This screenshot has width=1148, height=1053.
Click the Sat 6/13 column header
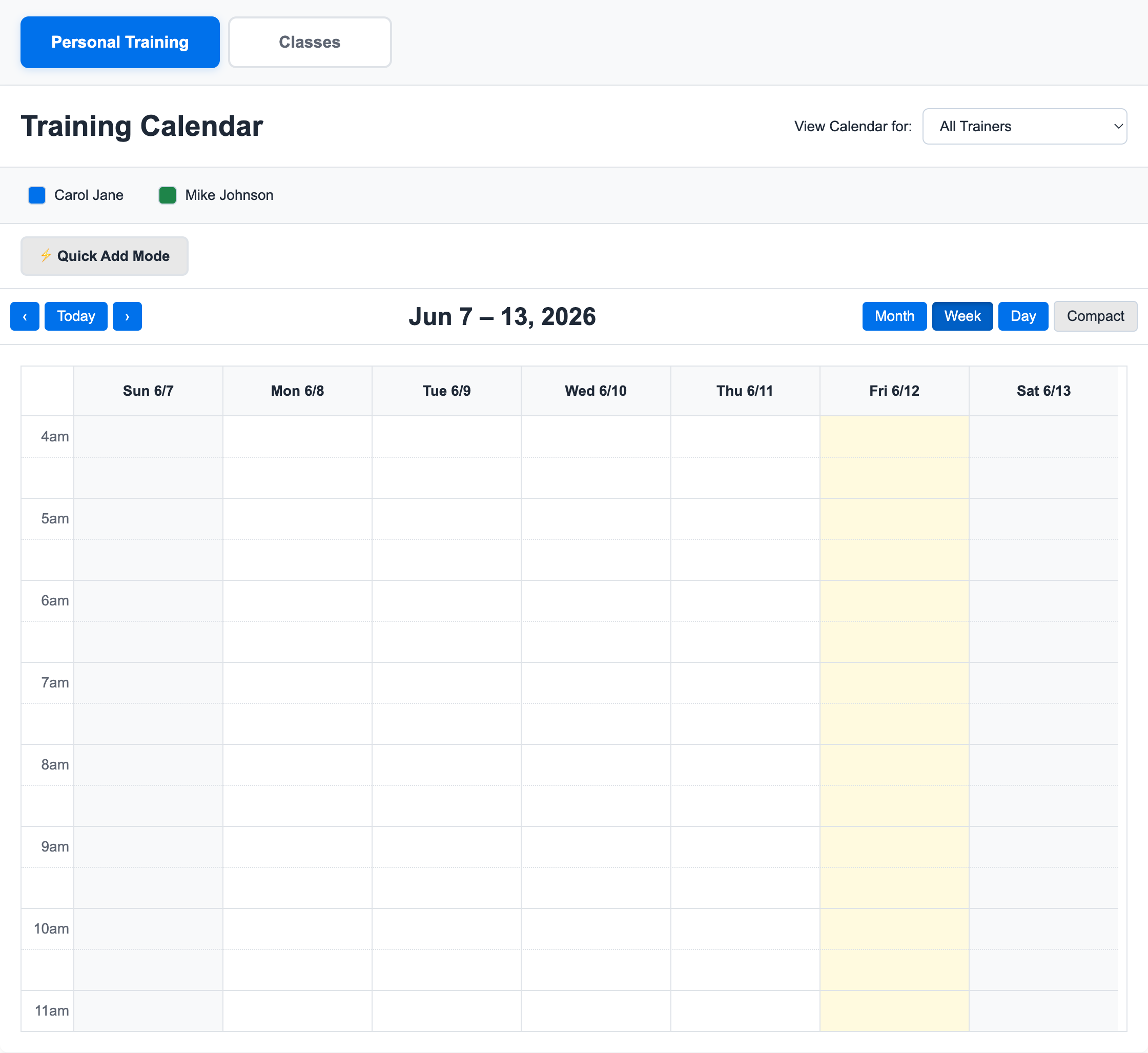click(x=1044, y=391)
